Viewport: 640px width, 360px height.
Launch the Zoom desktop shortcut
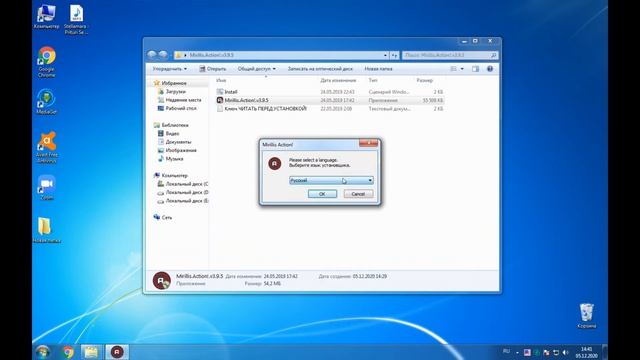click(47, 188)
